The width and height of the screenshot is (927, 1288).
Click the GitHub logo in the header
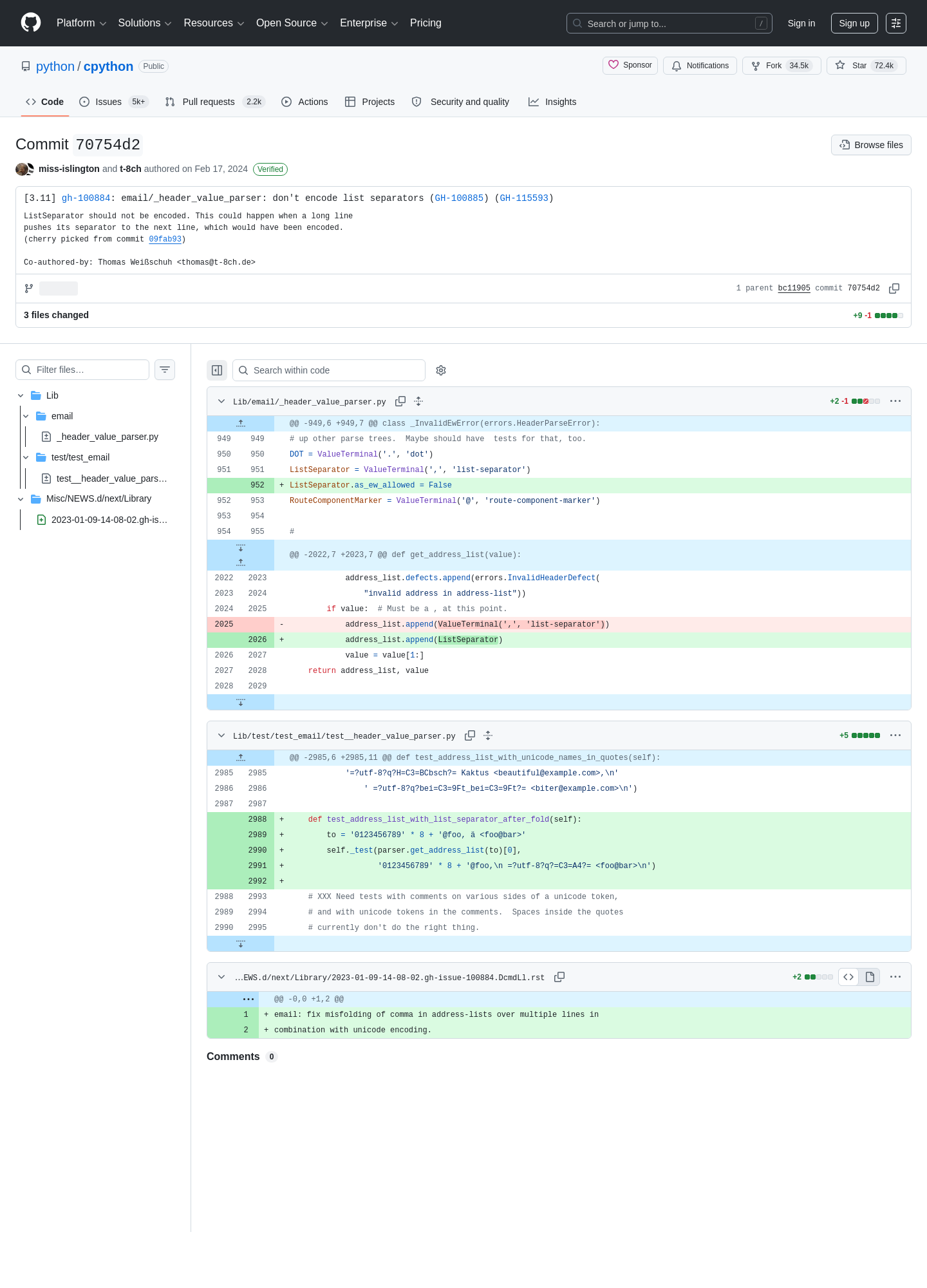coord(31,23)
